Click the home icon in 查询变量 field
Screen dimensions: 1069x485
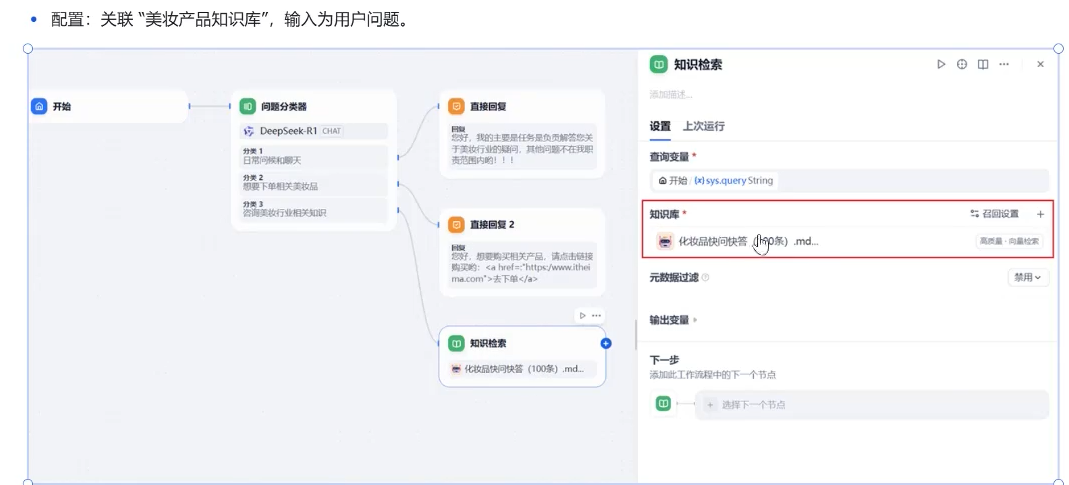(663, 181)
